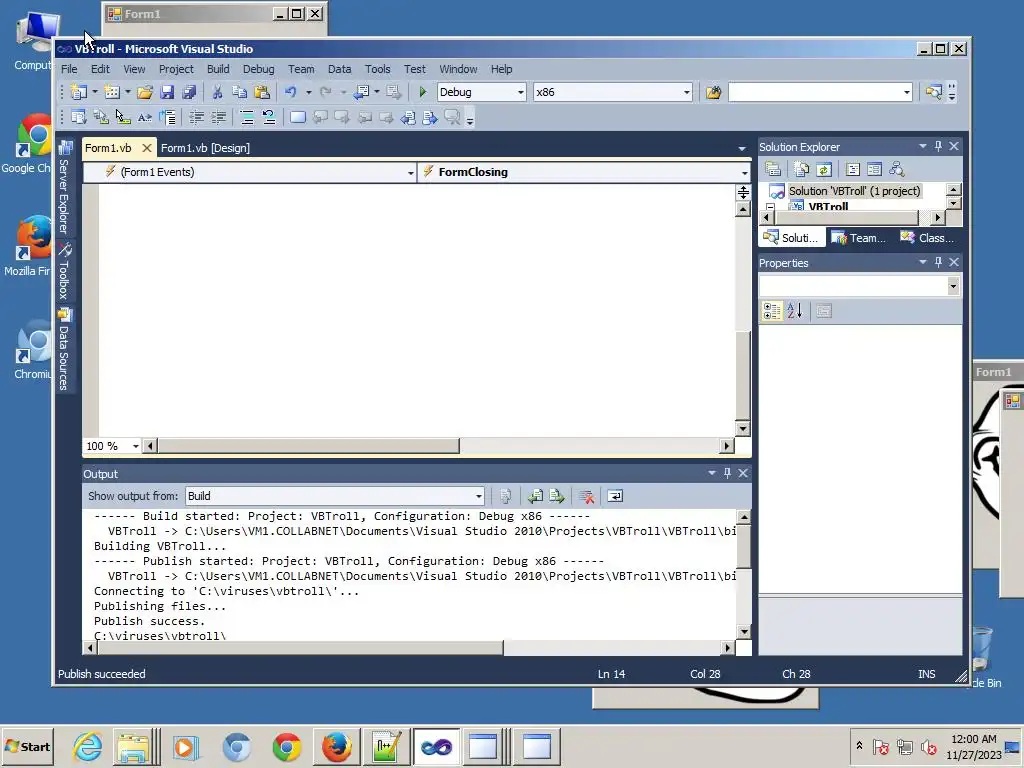Select Solution 'VBTroll' (1 project) node
The height and width of the screenshot is (768, 1024).
[x=854, y=191]
